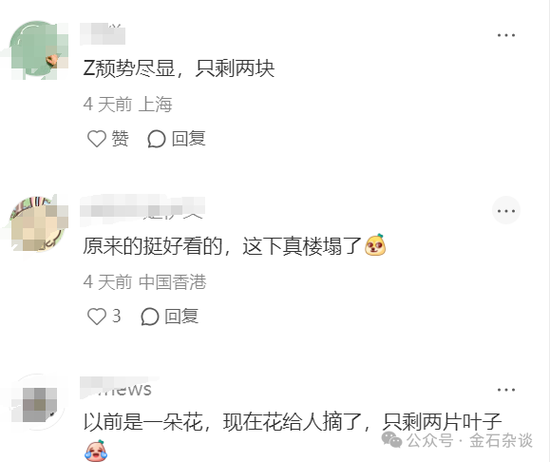Image resolution: width=550 pixels, height=462 pixels.
Task: Click the username ending in 'ews'
Action: pos(116,388)
